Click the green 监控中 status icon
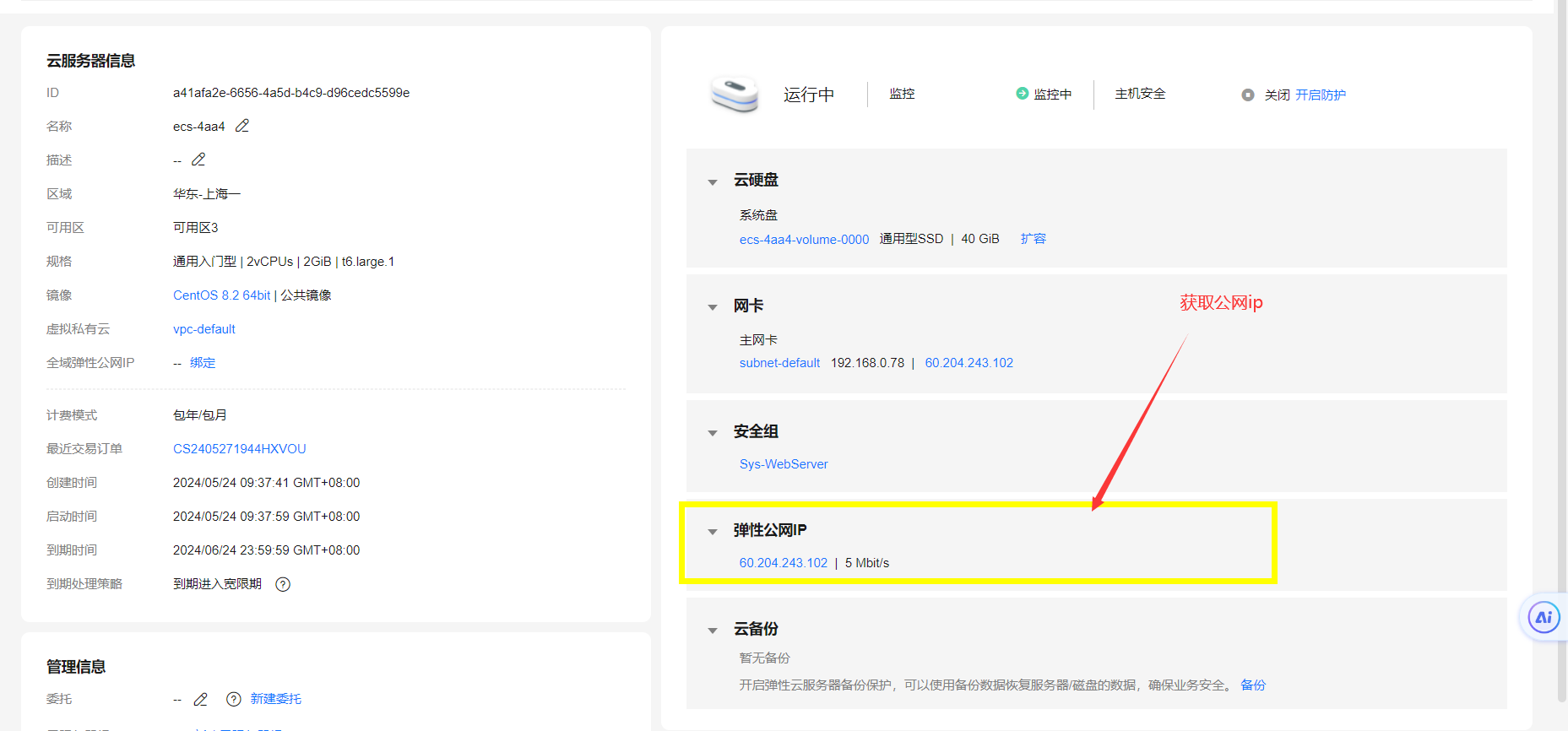Viewport: 1568px width, 731px height. pos(1022,94)
